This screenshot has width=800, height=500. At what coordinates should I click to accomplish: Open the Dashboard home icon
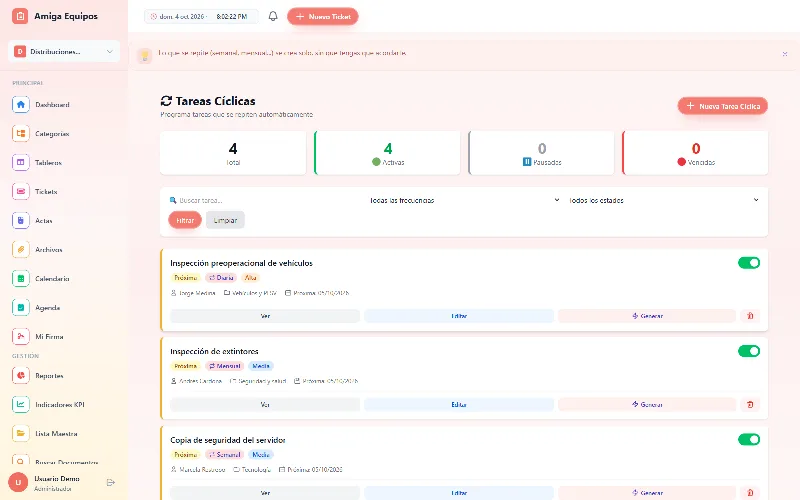click(20, 105)
